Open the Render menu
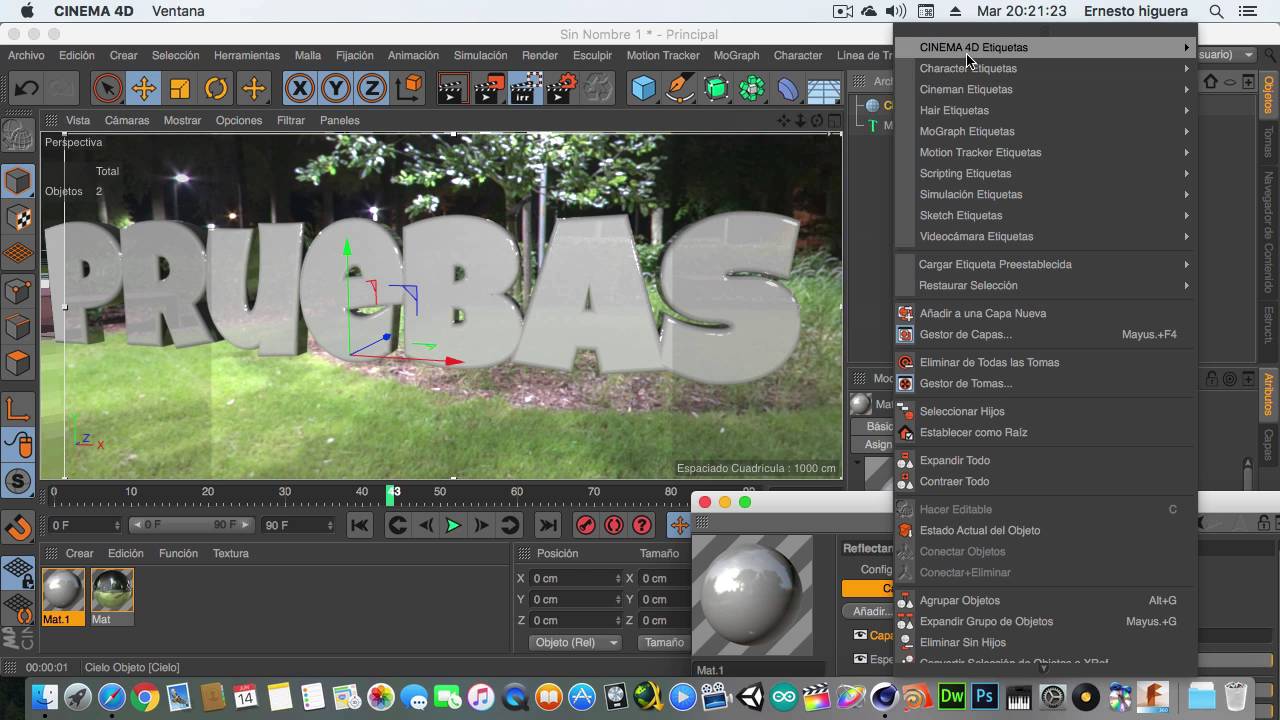The image size is (1280, 720). [x=540, y=55]
